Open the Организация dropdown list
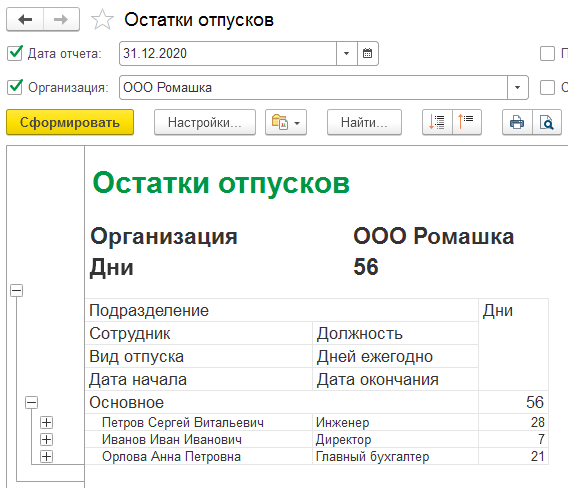 tap(518, 87)
